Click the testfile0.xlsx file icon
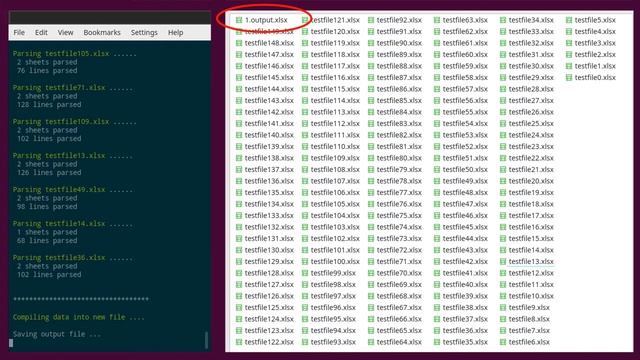640x360 pixels. coord(569,77)
